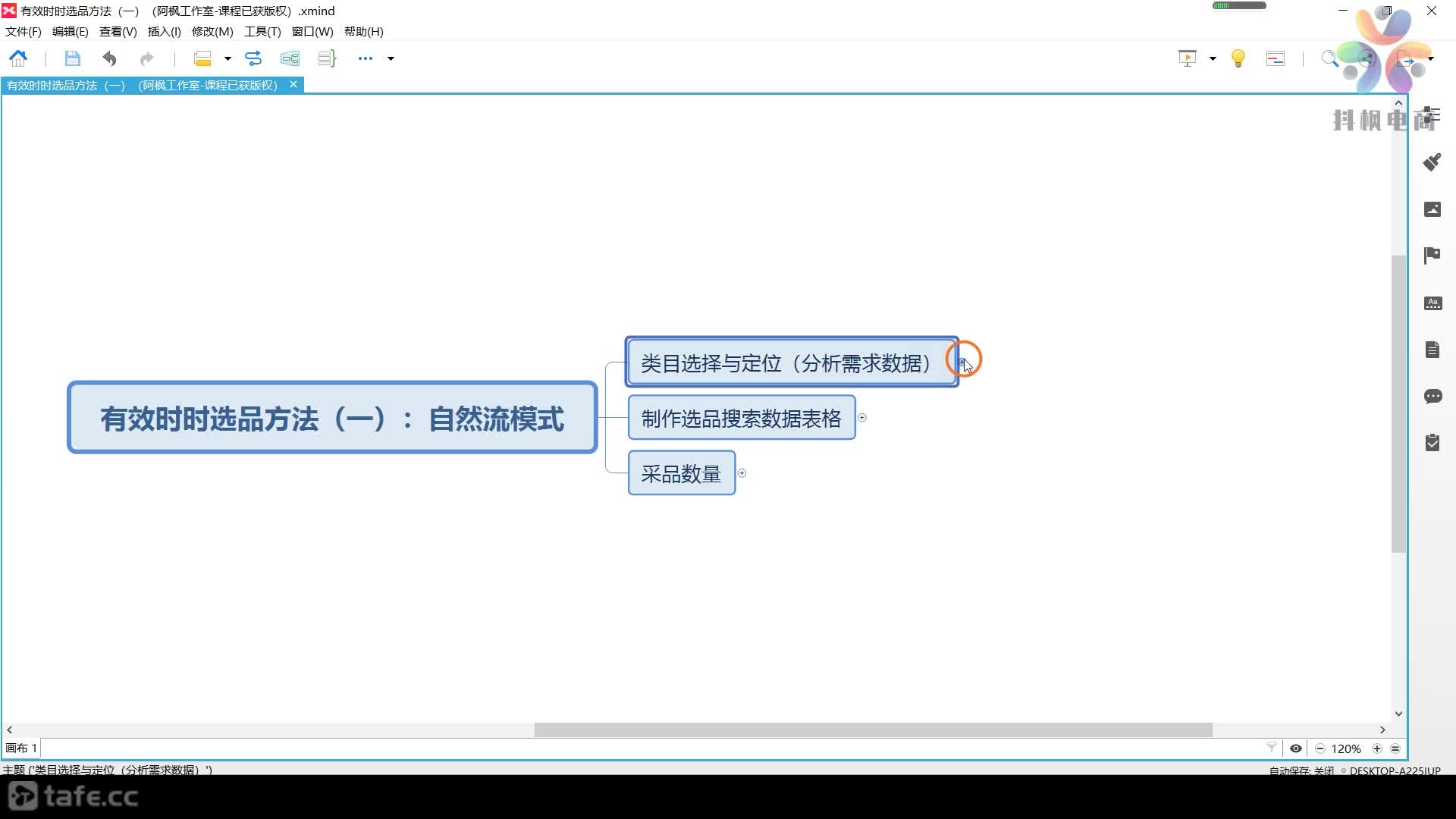Screen dimensions: 1456x819
Task: Select the 采品数量 topic
Action: tap(681, 473)
